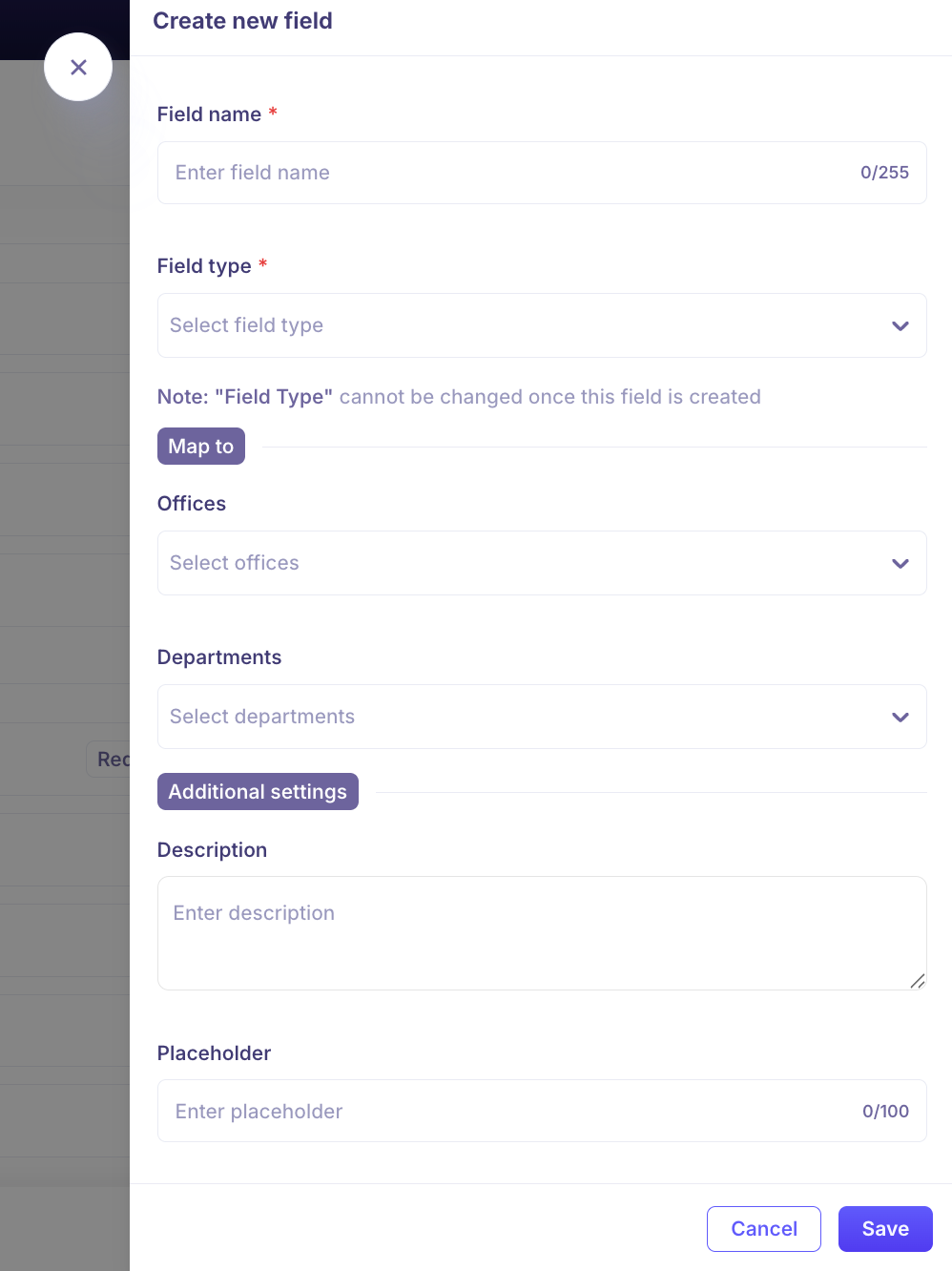Close the Create new field panel

pos(78,67)
